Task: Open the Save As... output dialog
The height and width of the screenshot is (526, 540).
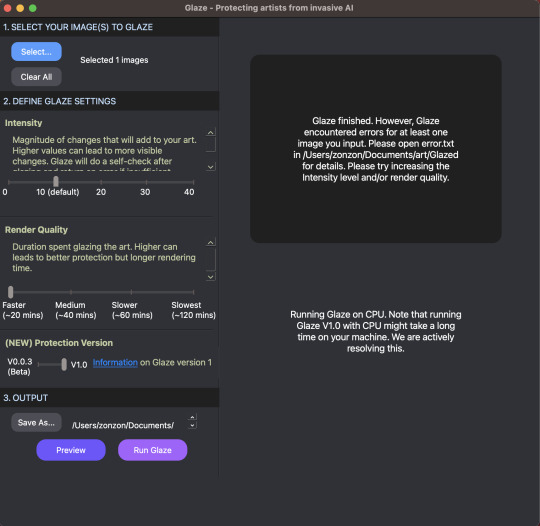Action: tap(36, 423)
